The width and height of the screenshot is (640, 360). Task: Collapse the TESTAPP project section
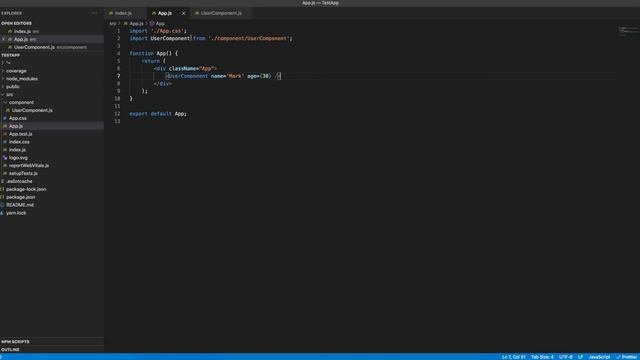(11, 55)
